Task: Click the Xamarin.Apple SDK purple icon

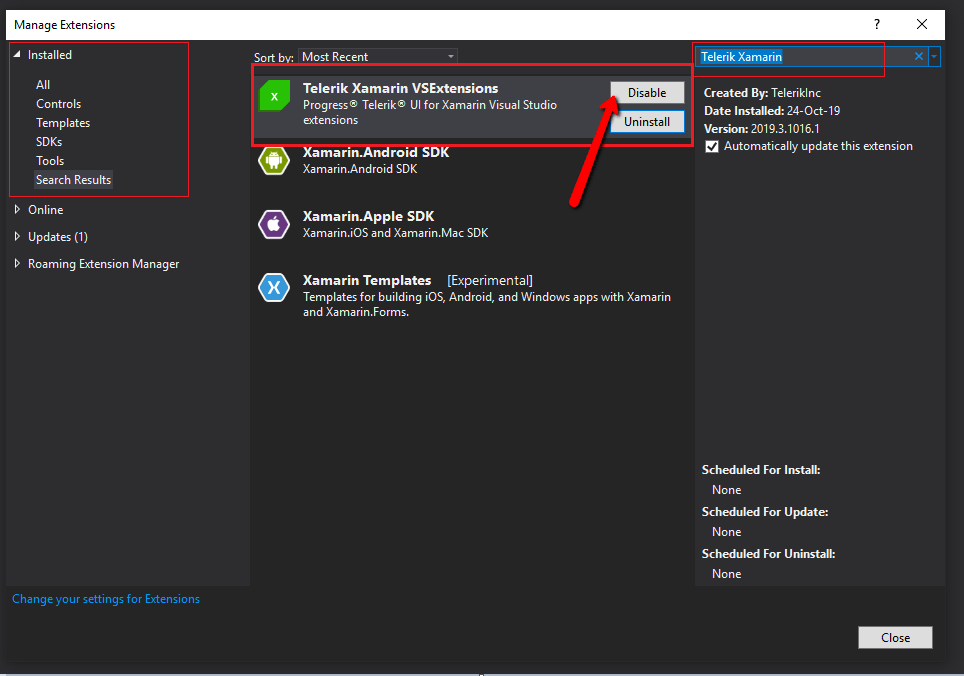Action: pos(274,224)
